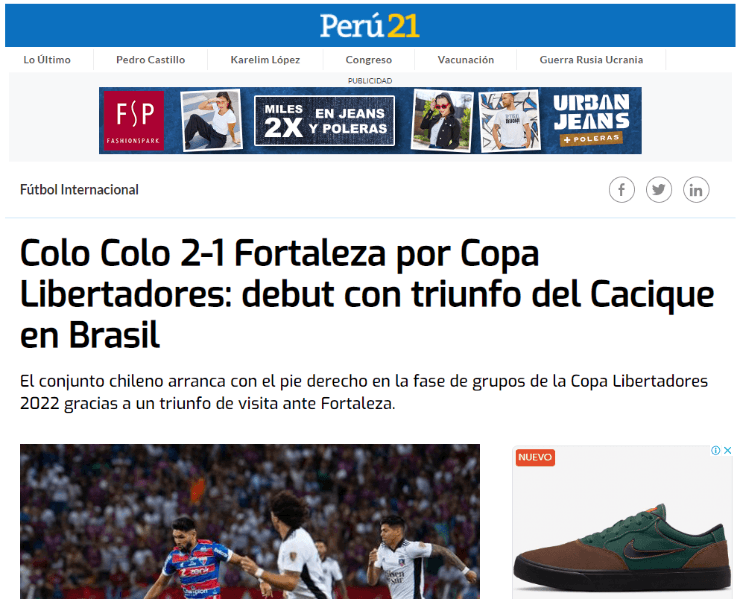Click the ad info icon
Screen dimensions: 740x599
point(715,450)
